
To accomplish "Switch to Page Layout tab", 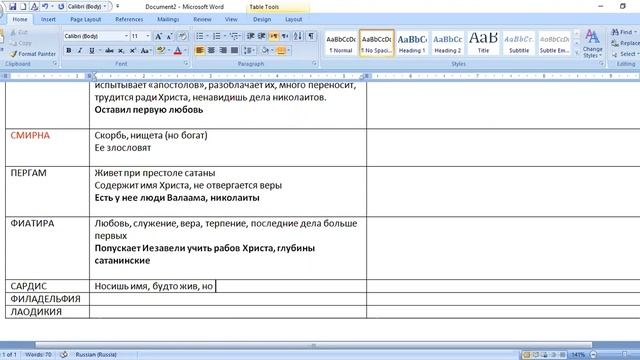I will coord(86,19).
